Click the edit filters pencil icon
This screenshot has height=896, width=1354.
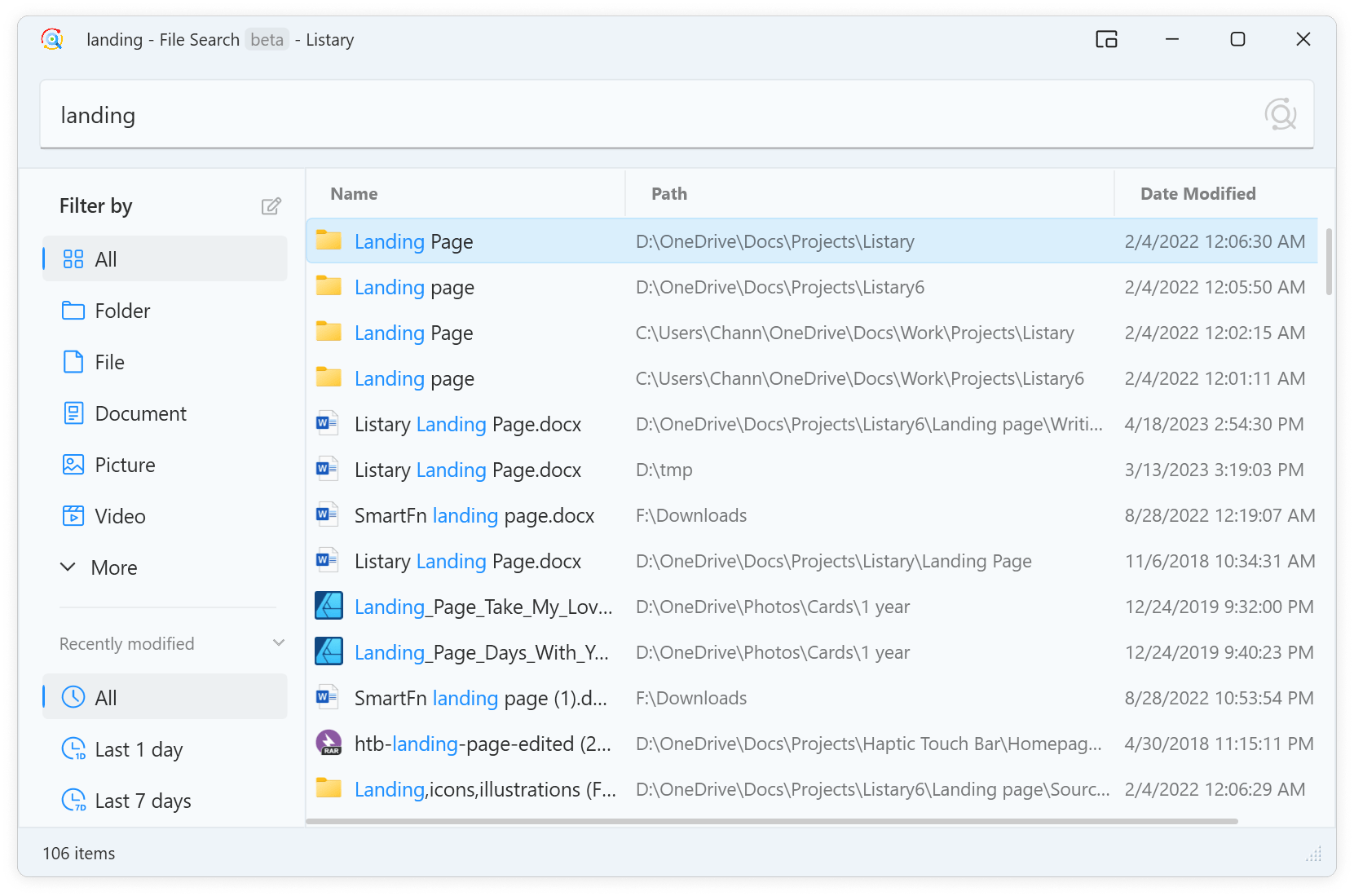[271, 206]
